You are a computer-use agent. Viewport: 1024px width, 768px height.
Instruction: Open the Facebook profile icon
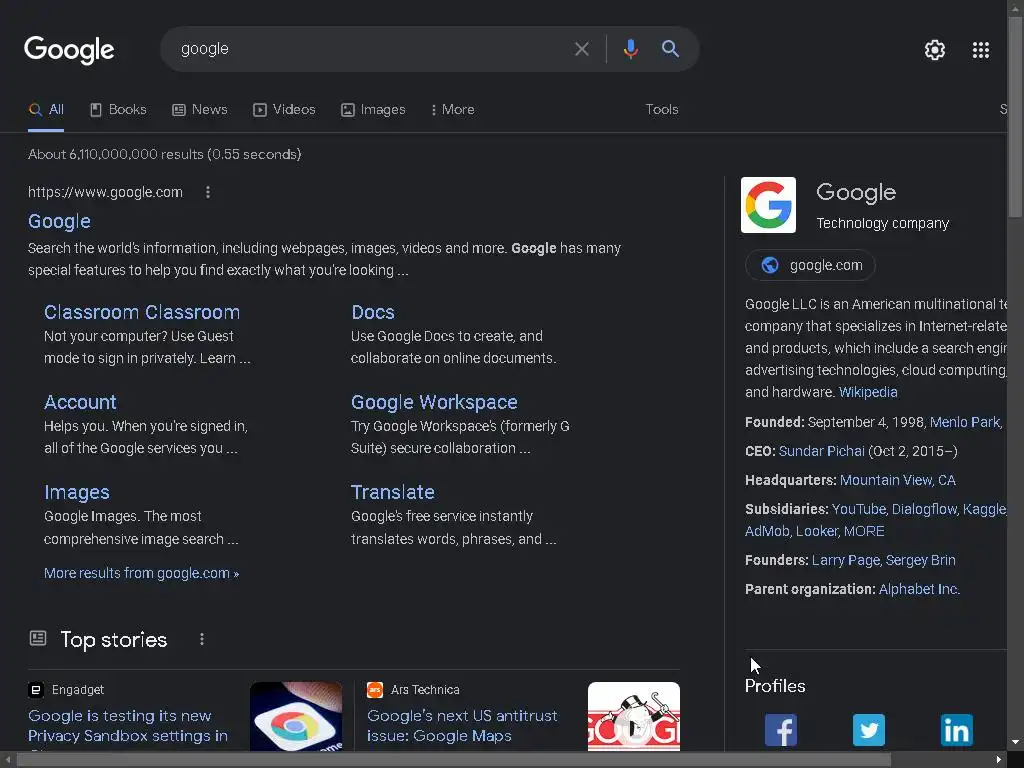780,729
